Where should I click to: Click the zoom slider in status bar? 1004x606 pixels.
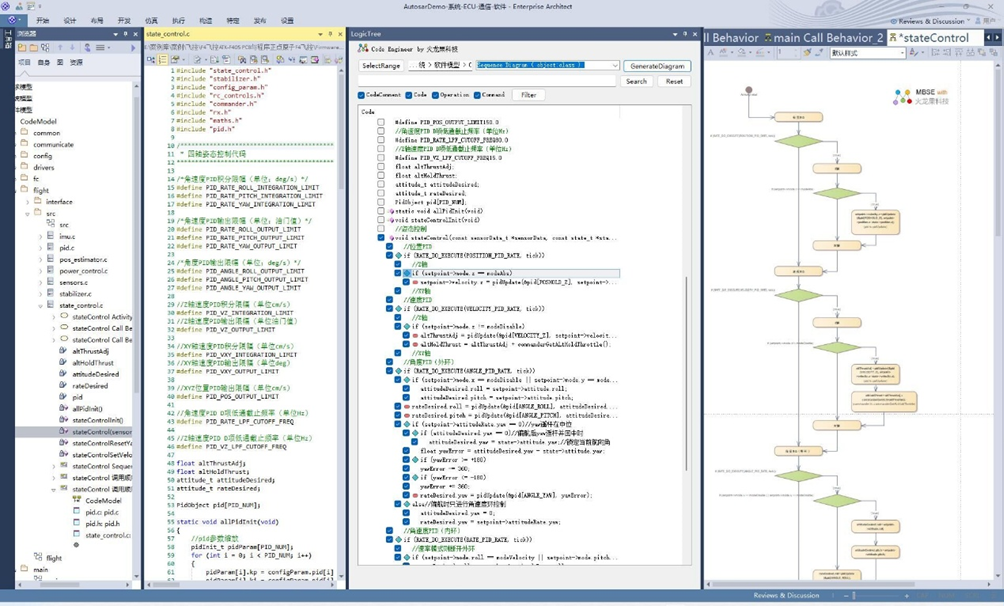click(x=853, y=596)
